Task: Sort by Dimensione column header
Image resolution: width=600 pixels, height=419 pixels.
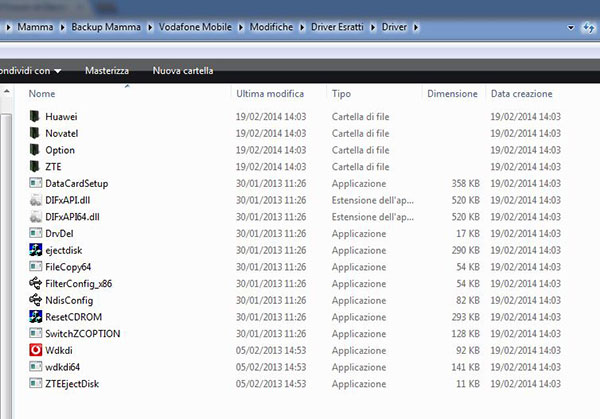Action: tap(452, 93)
